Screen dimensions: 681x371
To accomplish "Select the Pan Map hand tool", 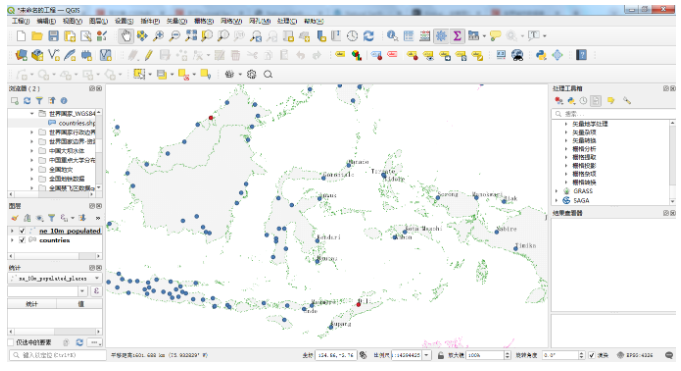I will (126, 36).
